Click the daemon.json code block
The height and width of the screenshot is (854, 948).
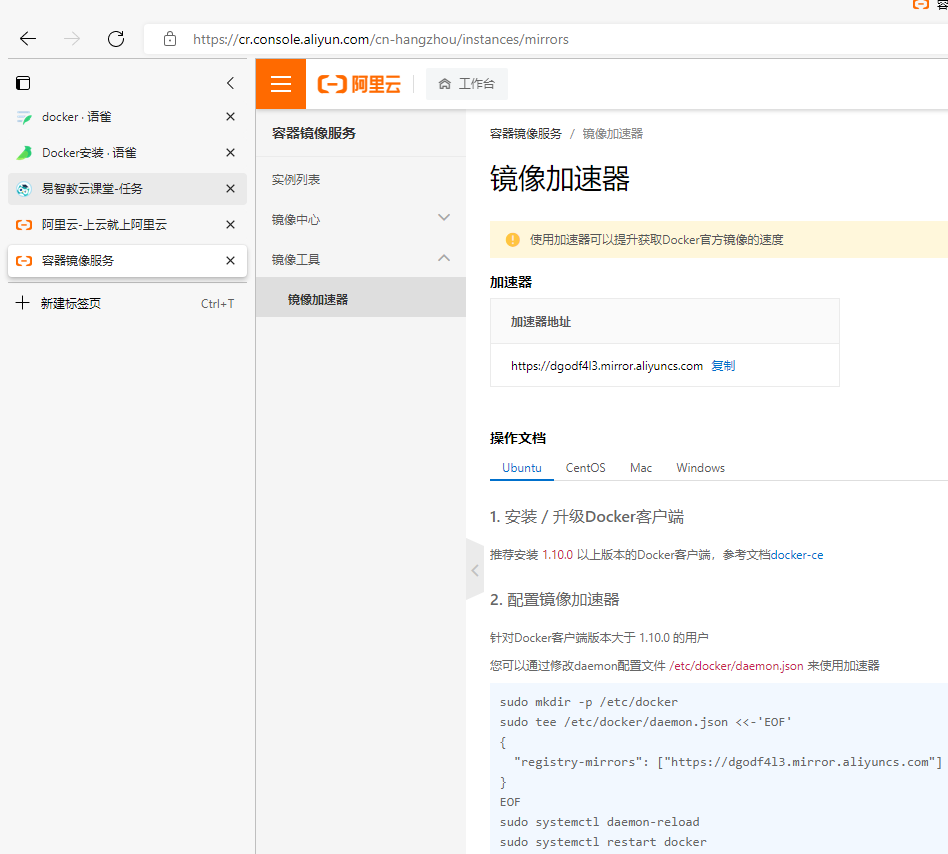click(x=719, y=769)
